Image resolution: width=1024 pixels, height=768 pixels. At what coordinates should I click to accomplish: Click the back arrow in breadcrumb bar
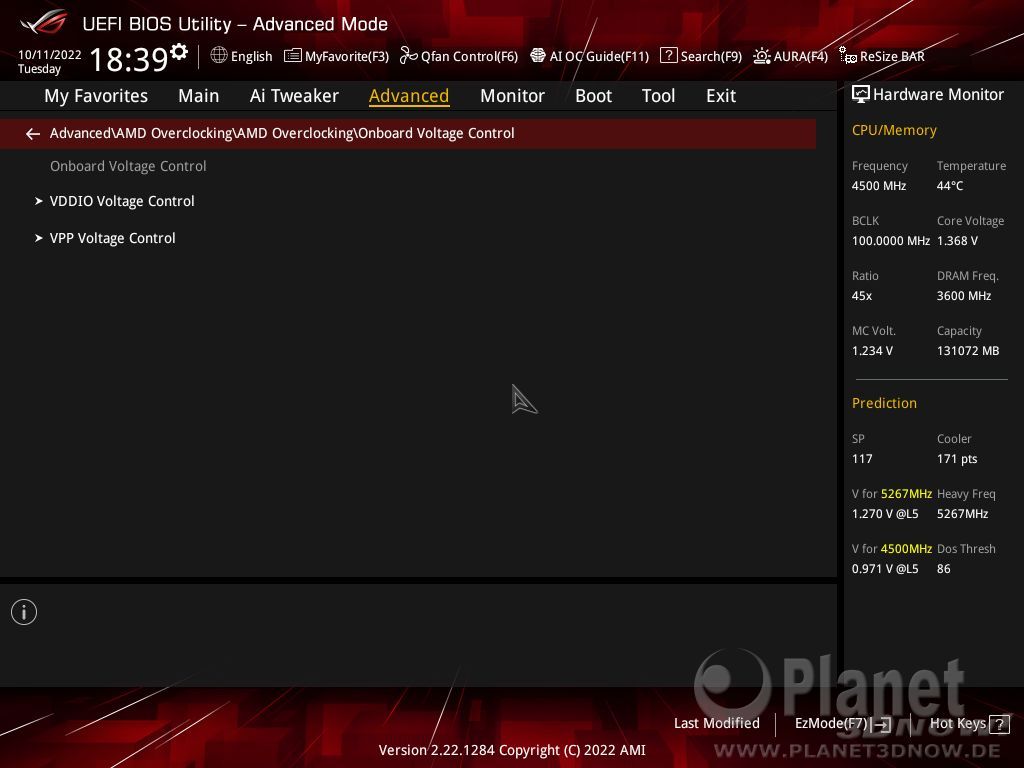pyautogui.click(x=33, y=134)
